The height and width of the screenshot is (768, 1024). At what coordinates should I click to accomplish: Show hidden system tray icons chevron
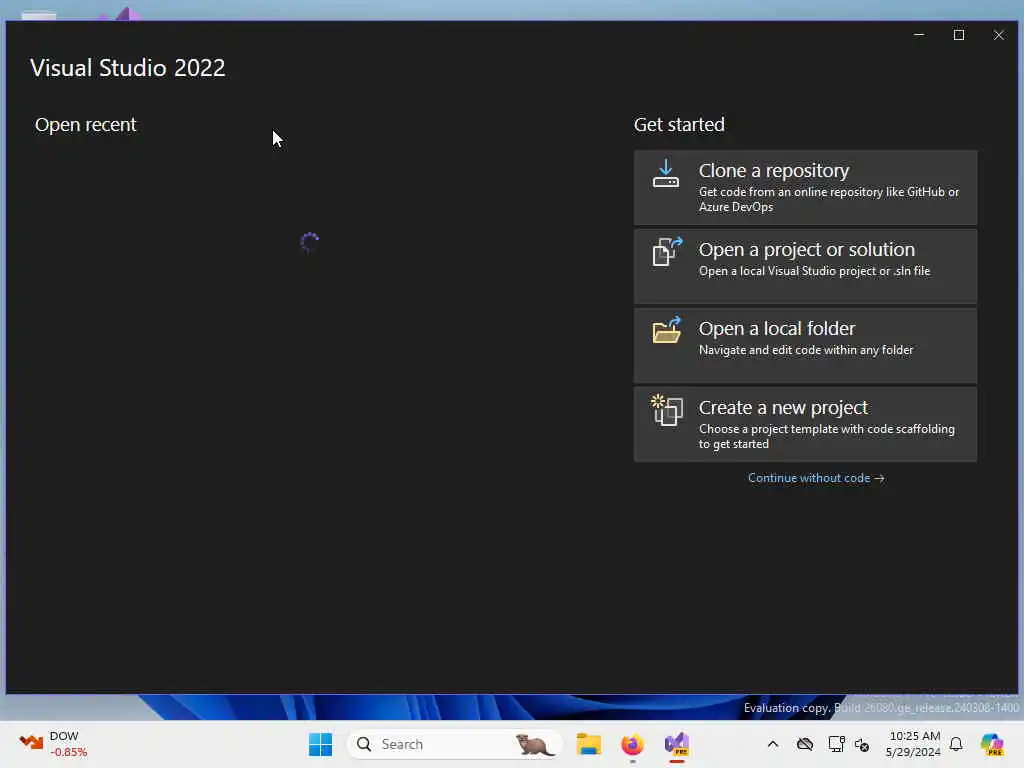point(773,744)
